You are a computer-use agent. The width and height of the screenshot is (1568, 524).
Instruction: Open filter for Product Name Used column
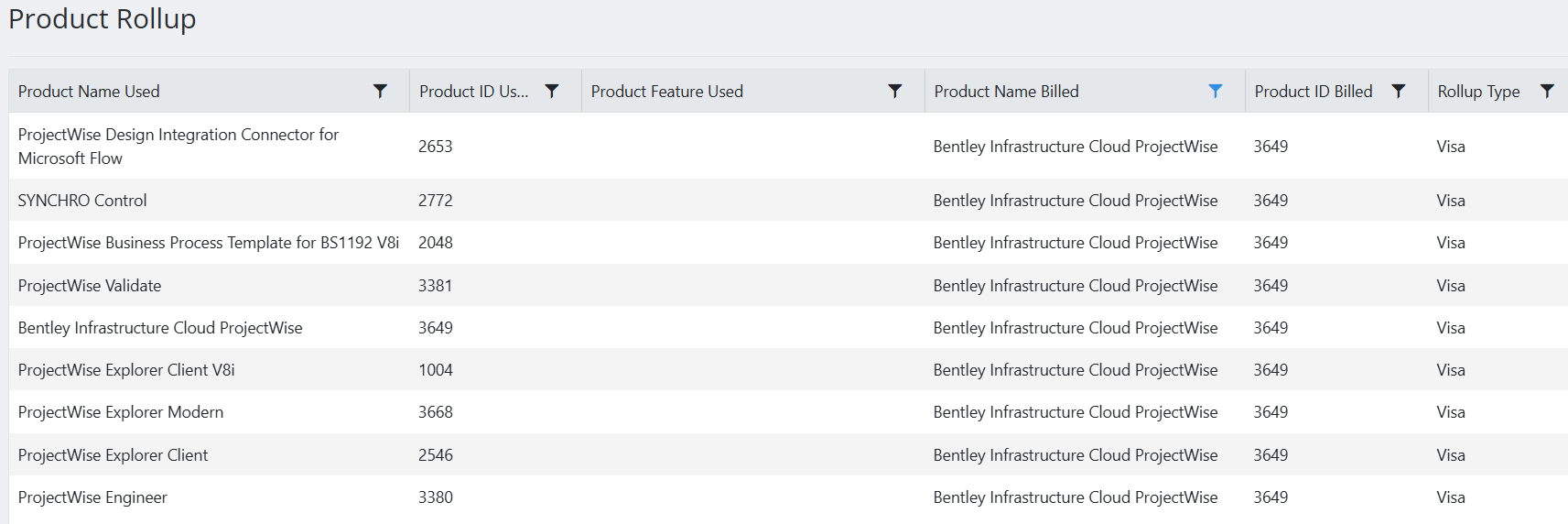click(380, 91)
